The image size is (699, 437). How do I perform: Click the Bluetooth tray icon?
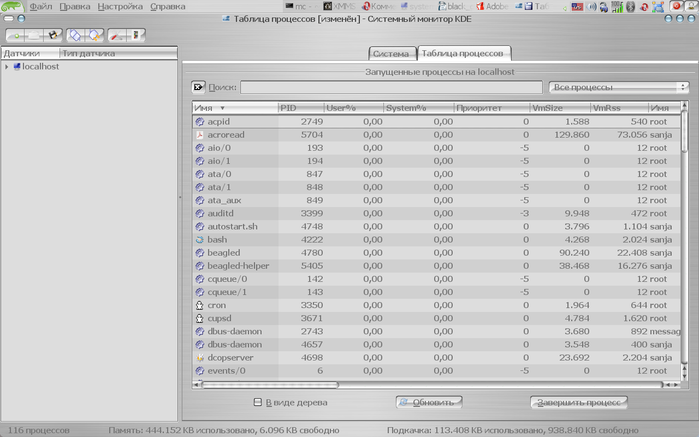click(x=630, y=7)
